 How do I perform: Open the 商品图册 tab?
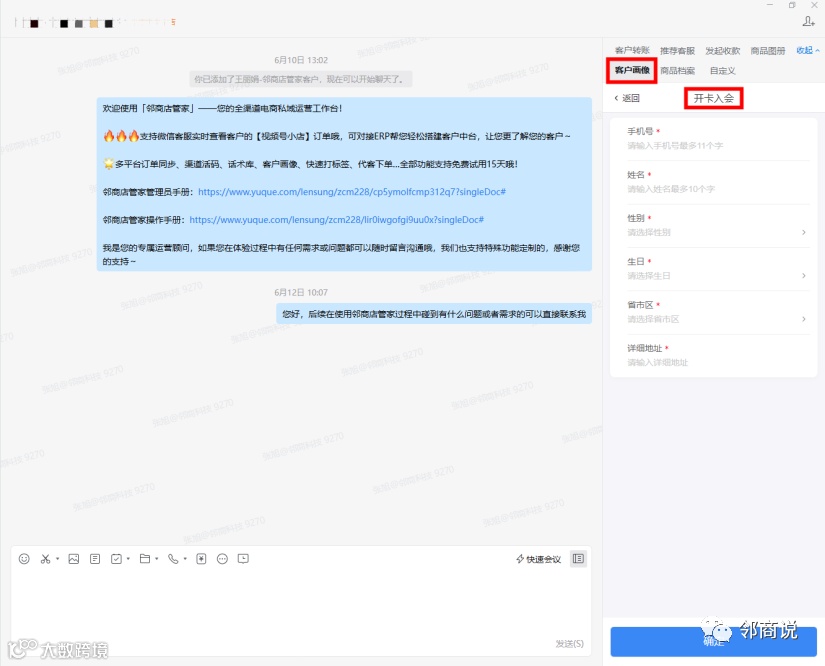click(768, 51)
